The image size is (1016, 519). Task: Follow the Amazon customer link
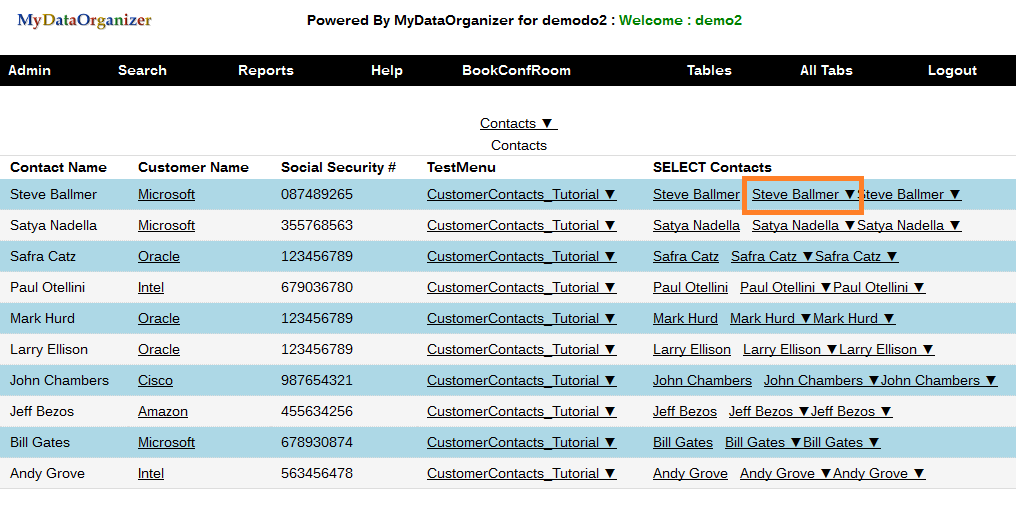tap(162, 411)
